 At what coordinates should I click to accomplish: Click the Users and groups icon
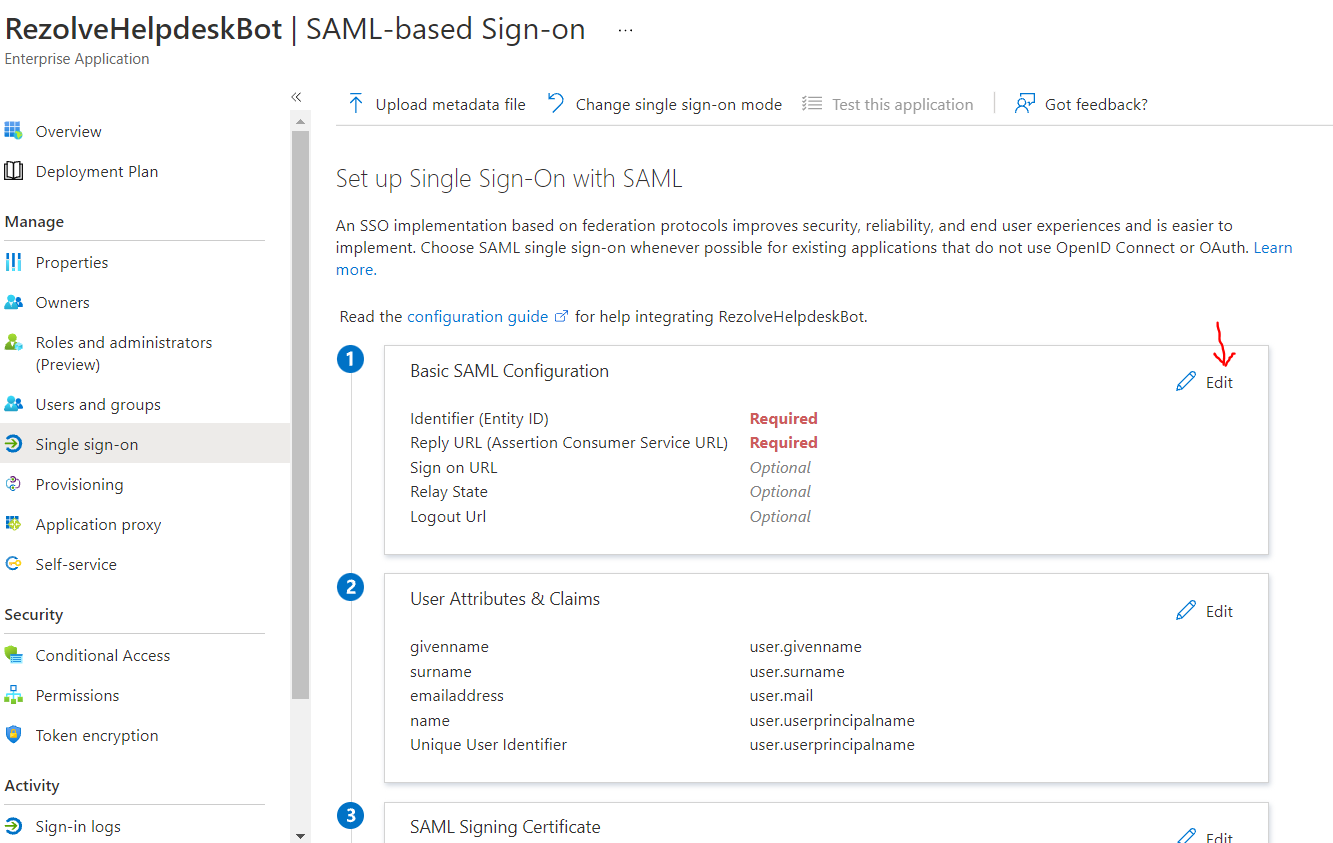(13, 404)
